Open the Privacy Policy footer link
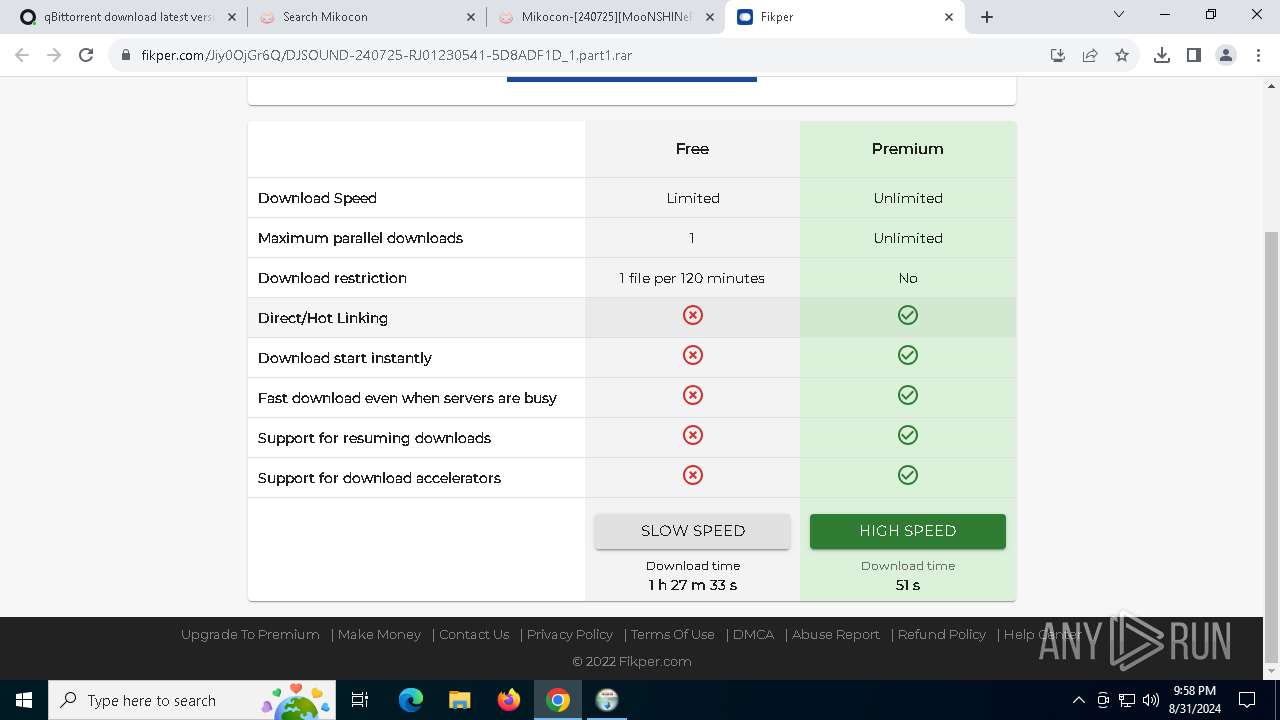The image size is (1280, 720). pyautogui.click(x=569, y=634)
